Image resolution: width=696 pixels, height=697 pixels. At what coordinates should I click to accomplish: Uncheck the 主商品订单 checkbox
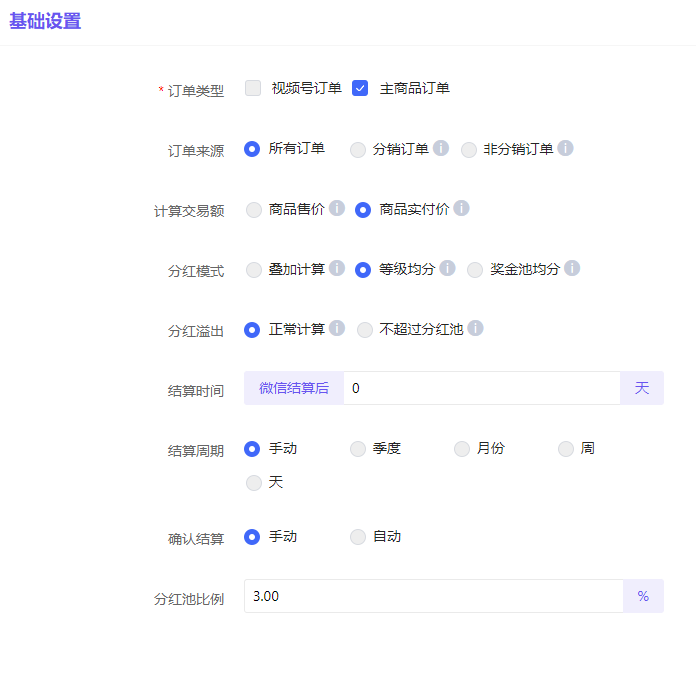pos(360,88)
